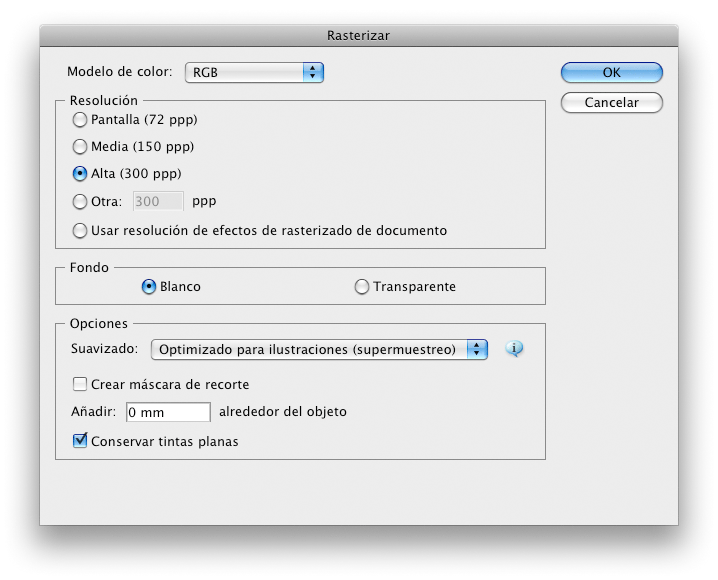Select Alta (300 ppp) radio button
The height and width of the screenshot is (580, 718).
pyautogui.click(x=80, y=174)
